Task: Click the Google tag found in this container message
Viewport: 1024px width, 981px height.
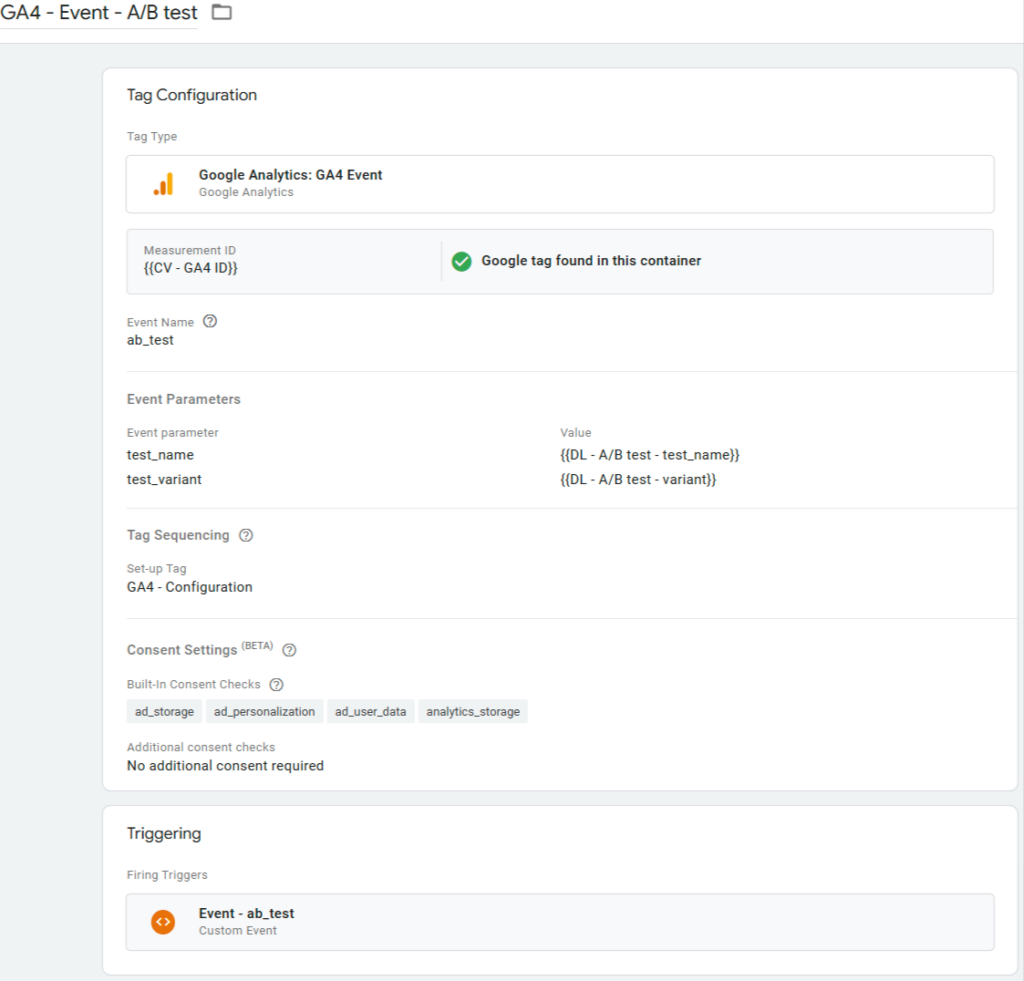Action: [x=591, y=261]
